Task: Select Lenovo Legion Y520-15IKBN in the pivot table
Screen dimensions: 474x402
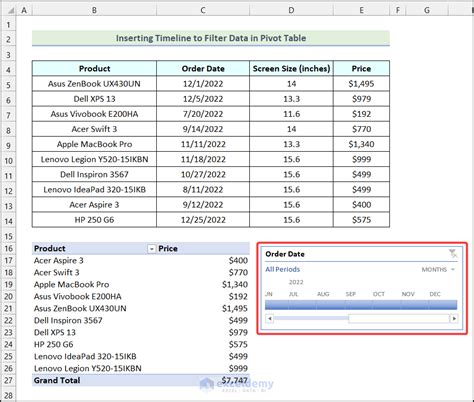Action: pyautogui.click(x=94, y=369)
